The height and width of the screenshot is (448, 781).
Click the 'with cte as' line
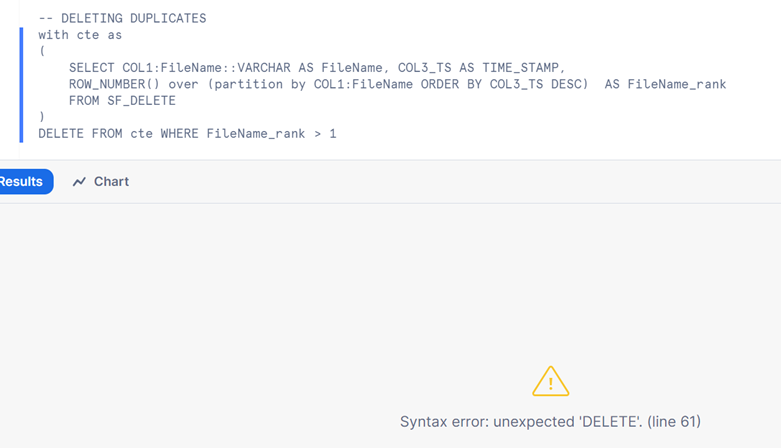tap(80, 35)
